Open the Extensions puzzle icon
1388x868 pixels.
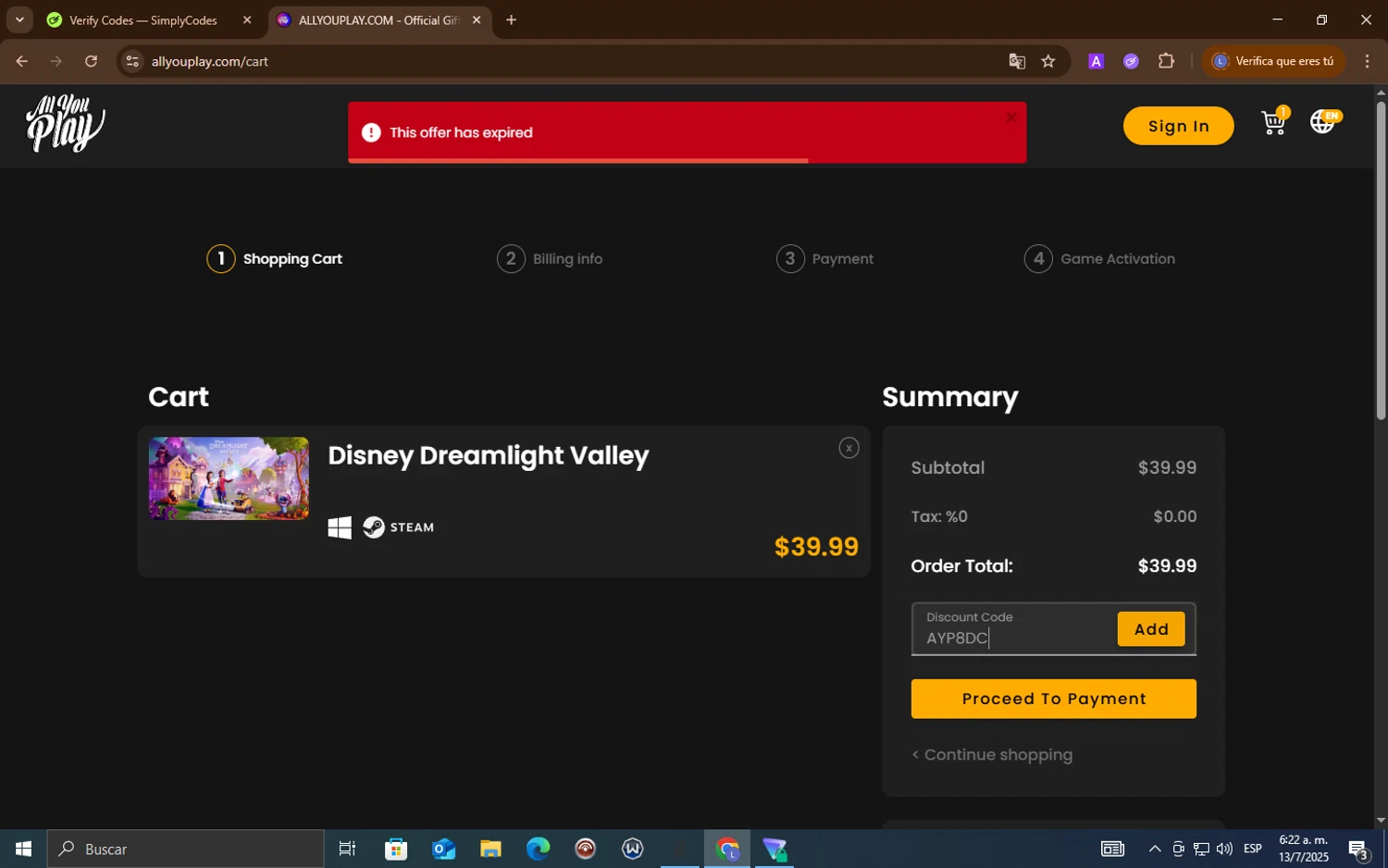tap(1166, 61)
